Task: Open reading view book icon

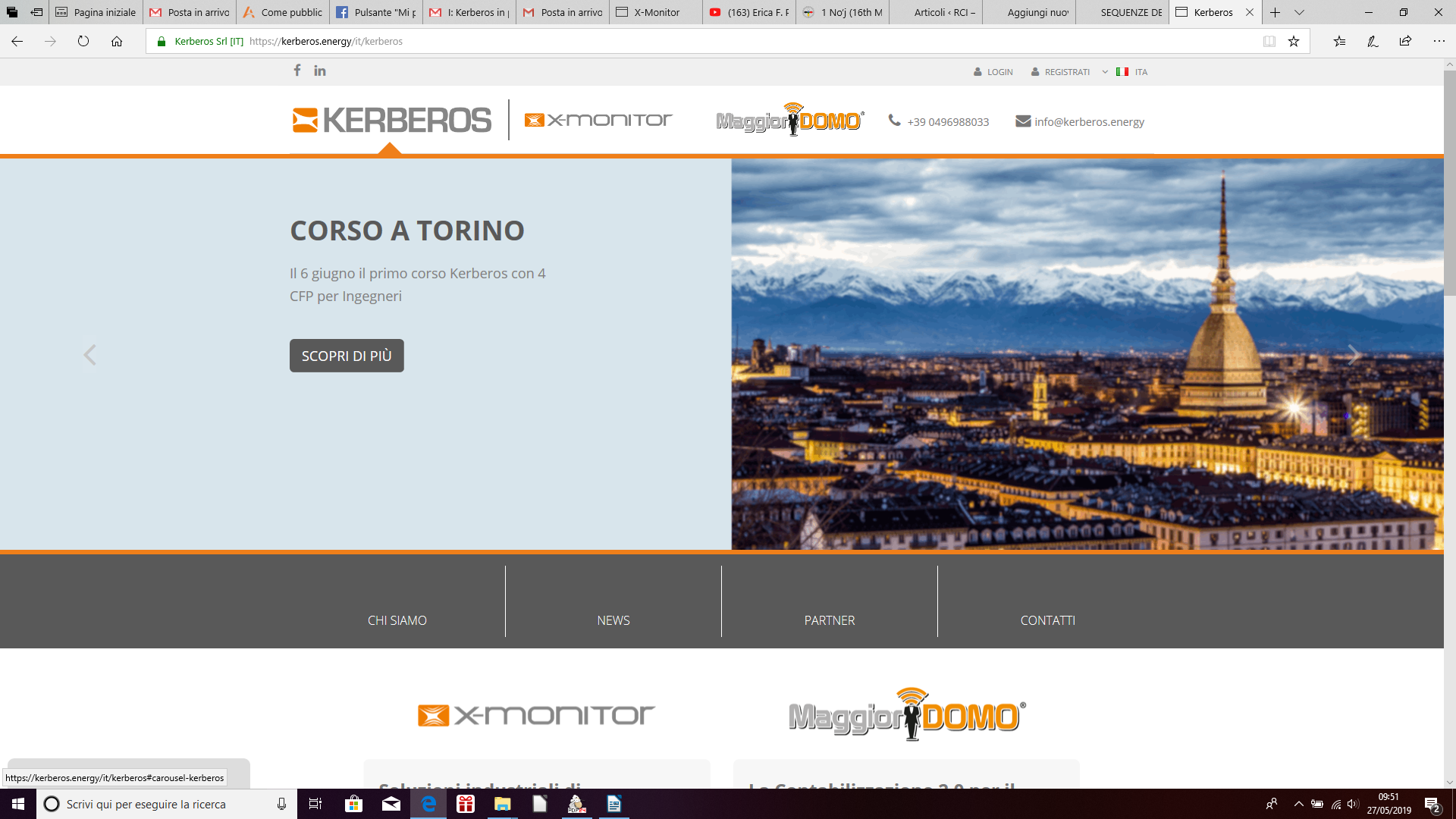Action: coord(1269,42)
